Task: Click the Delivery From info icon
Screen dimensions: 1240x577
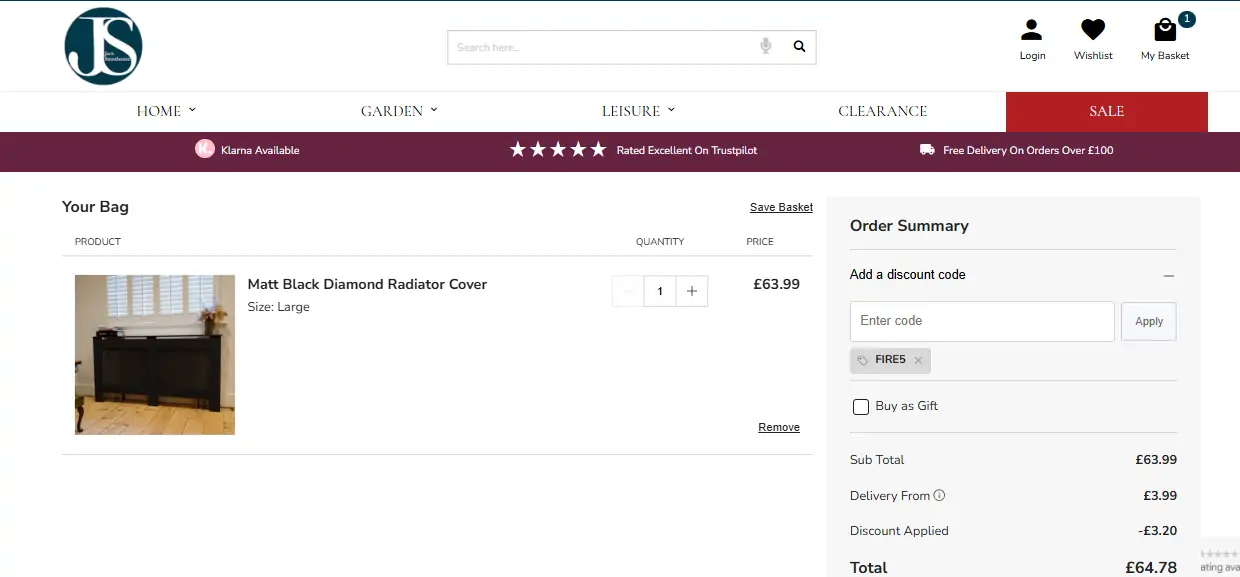Action: 939,495
